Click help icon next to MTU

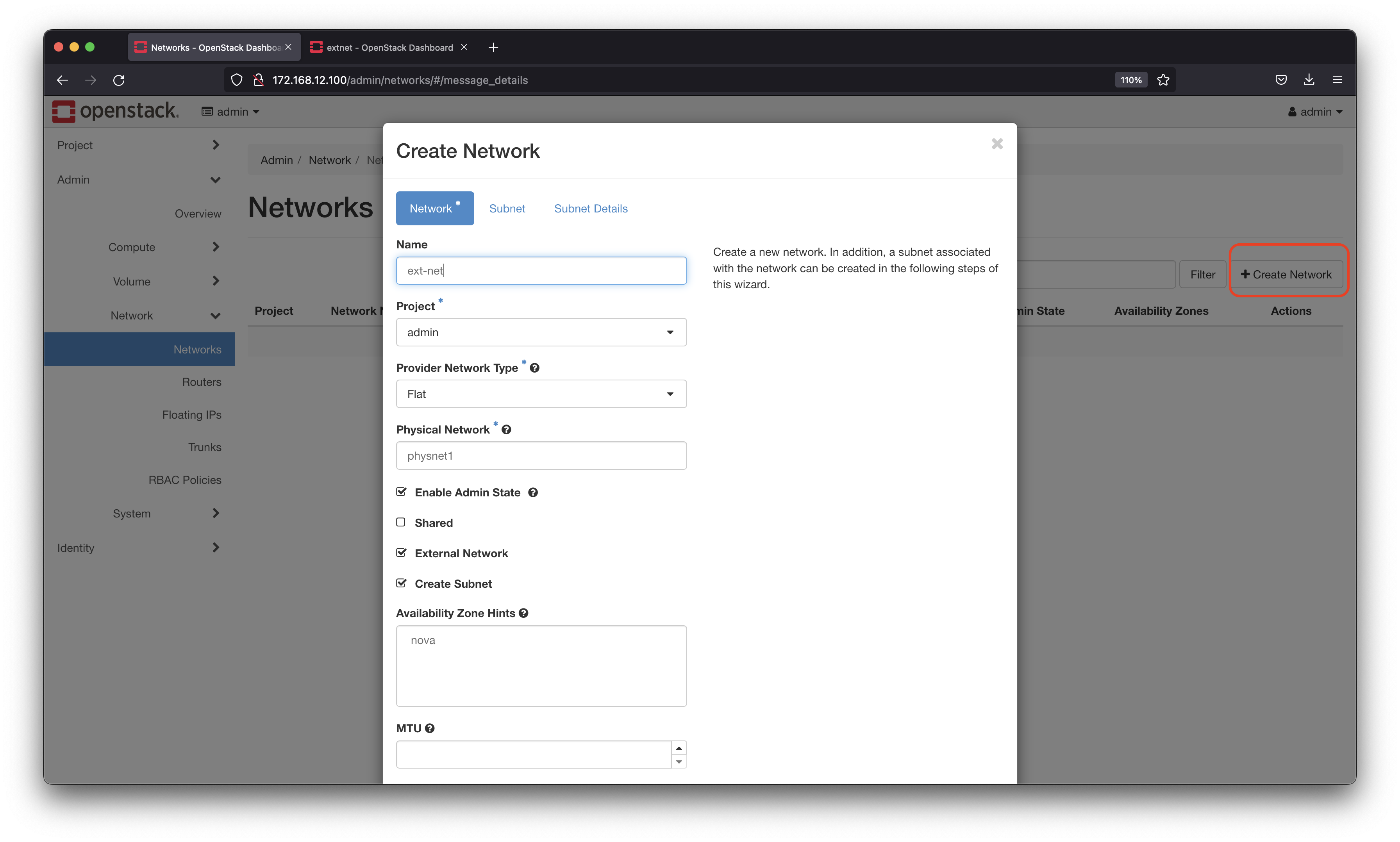pyautogui.click(x=430, y=728)
